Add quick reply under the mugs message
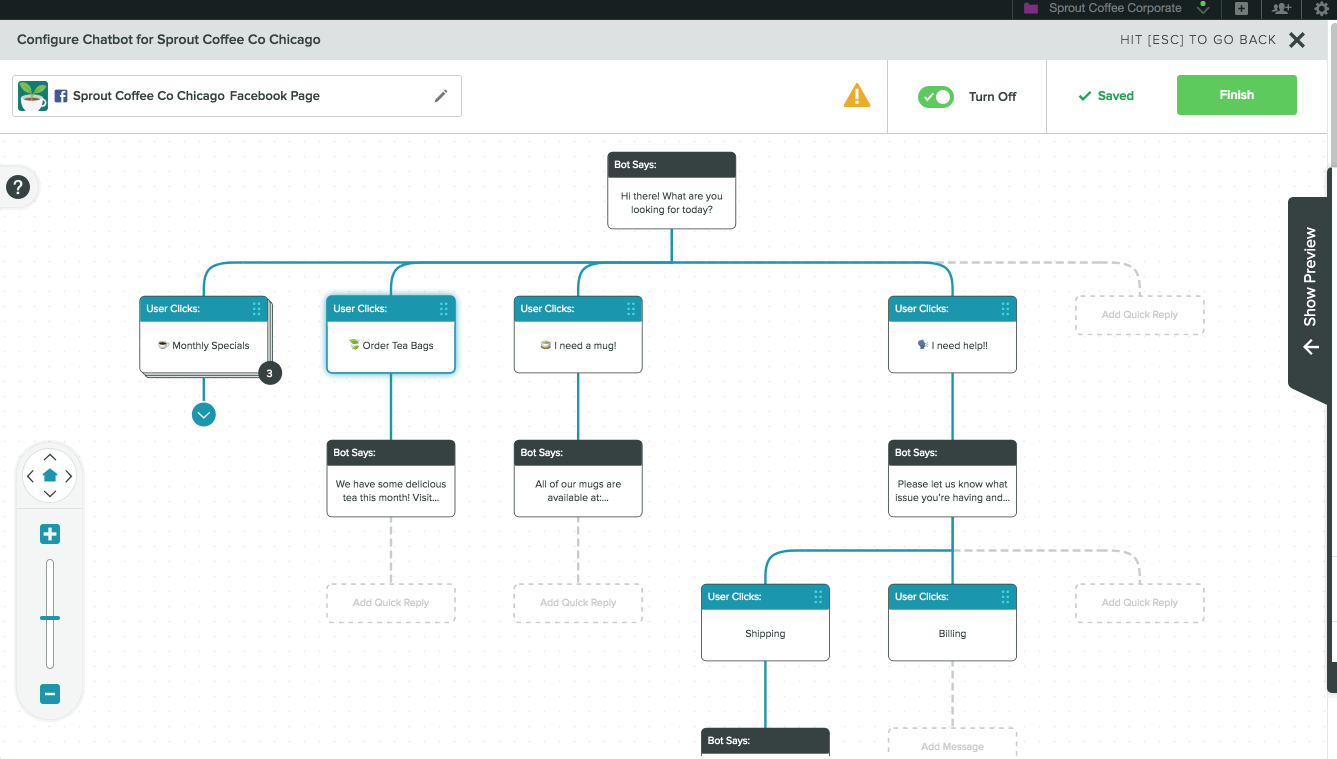This screenshot has height=759, width=1337. (x=578, y=603)
